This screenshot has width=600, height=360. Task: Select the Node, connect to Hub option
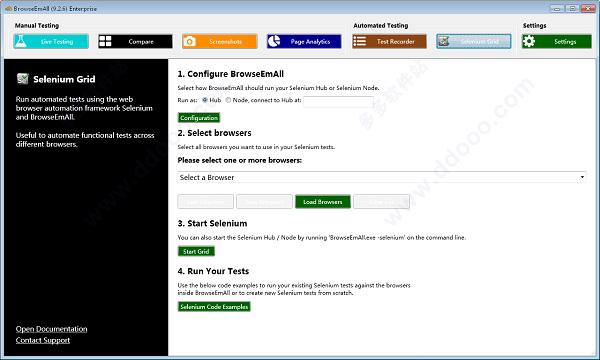(x=228, y=100)
